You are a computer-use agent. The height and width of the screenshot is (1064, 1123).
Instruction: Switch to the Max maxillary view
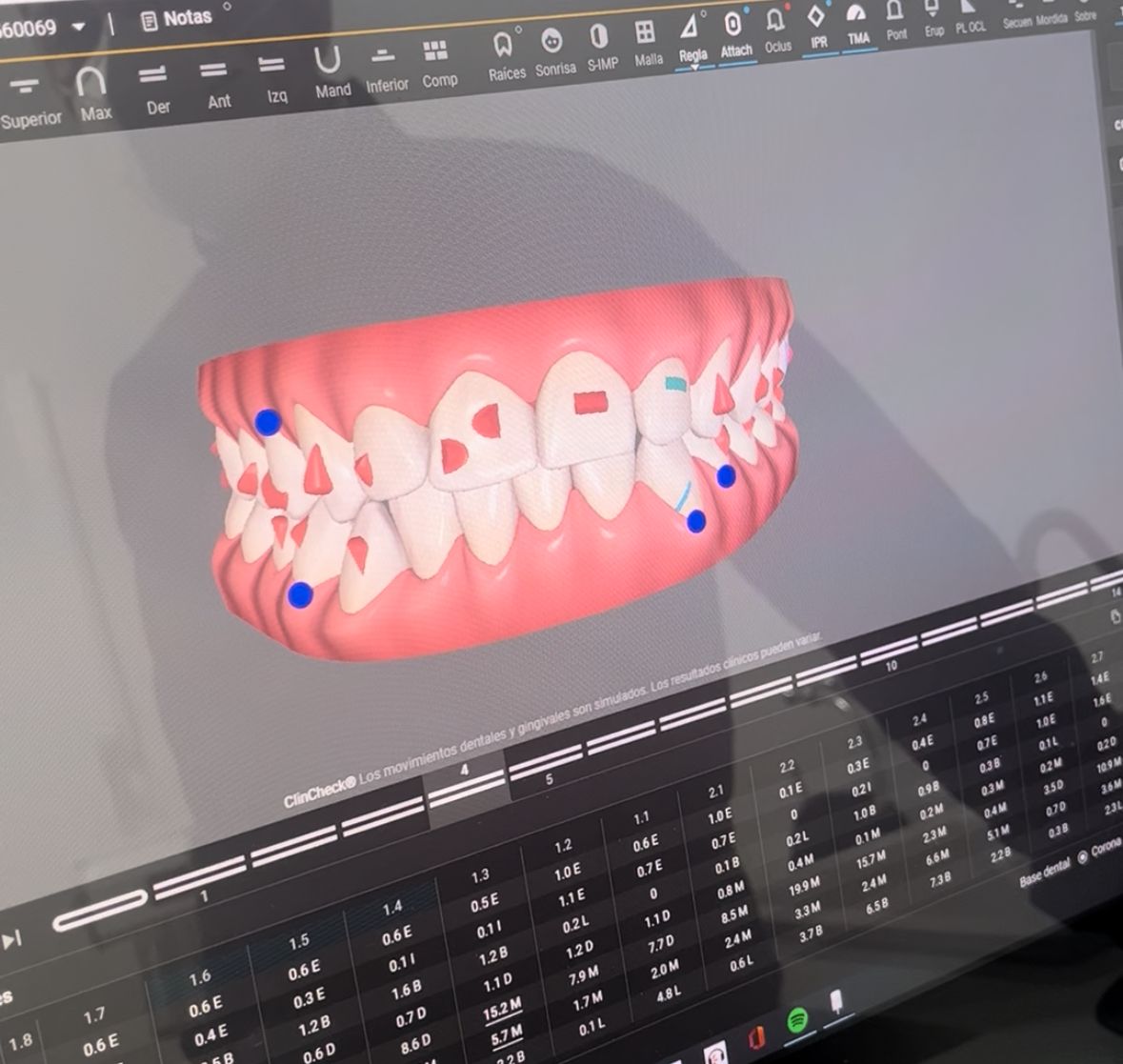pos(92,93)
